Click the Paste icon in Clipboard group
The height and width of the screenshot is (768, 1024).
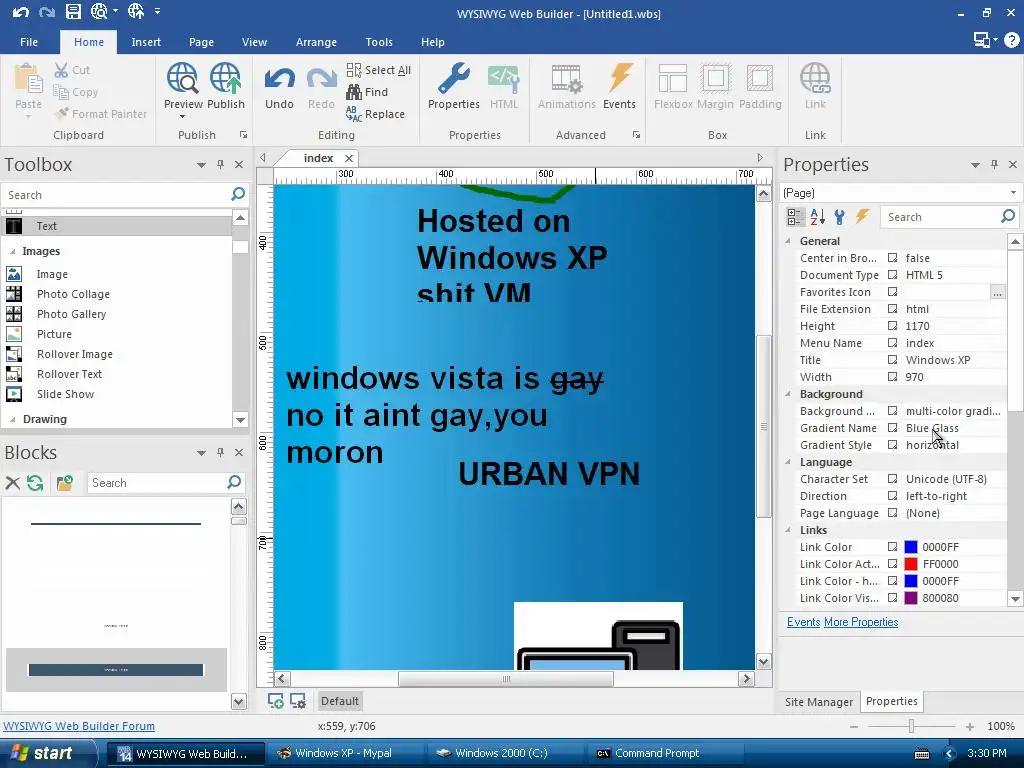tap(28, 80)
